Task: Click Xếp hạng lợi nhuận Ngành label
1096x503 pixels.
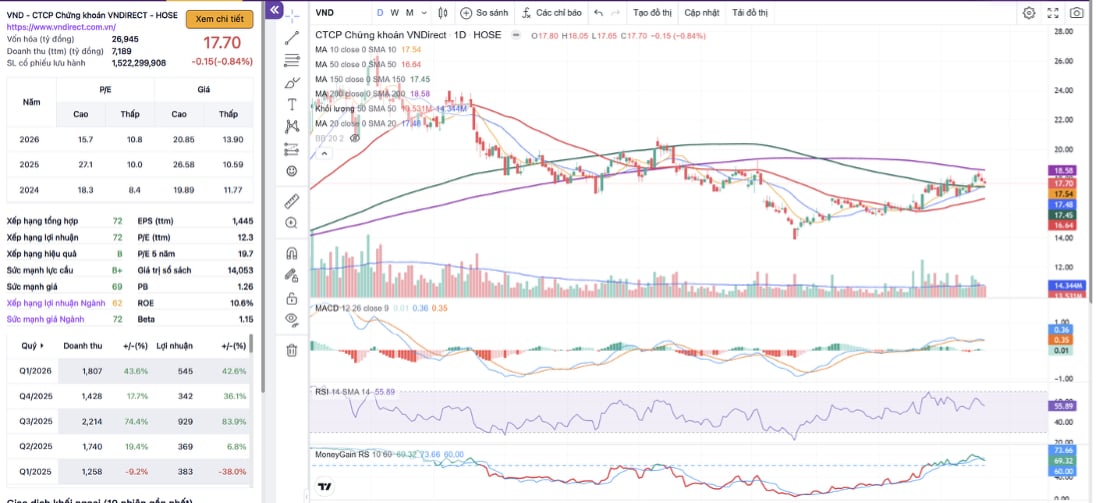Action: [x=56, y=303]
